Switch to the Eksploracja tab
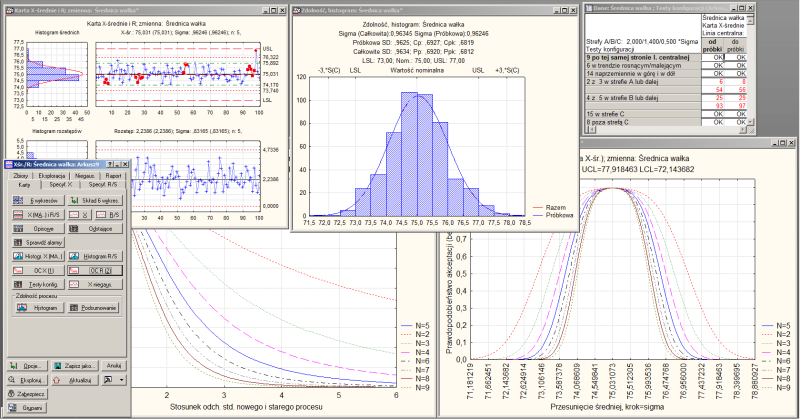800x419 pixels. tap(50, 175)
